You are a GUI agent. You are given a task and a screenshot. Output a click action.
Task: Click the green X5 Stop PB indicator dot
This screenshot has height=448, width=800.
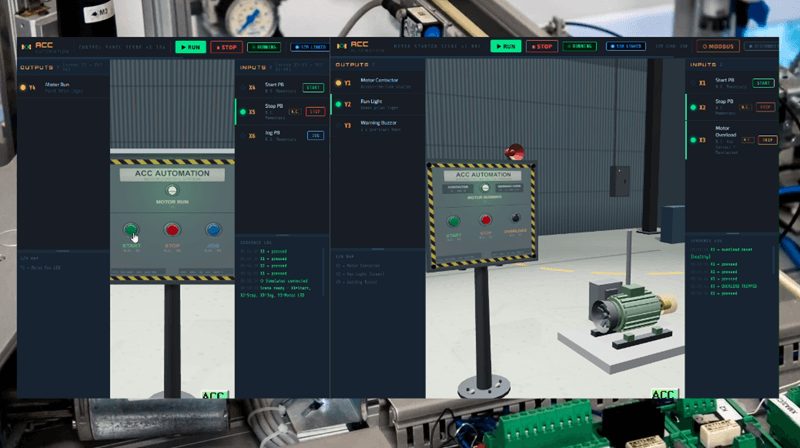(243, 112)
